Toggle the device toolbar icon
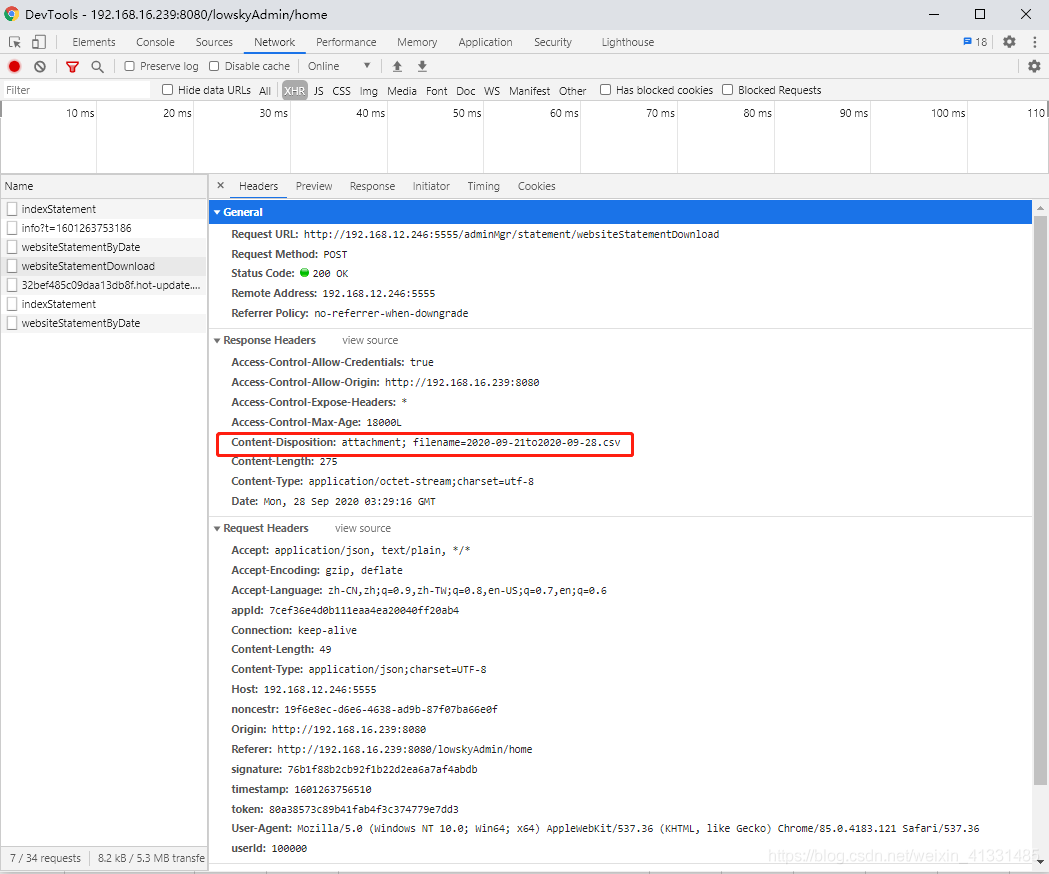This screenshot has height=874, width=1049. [x=39, y=42]
